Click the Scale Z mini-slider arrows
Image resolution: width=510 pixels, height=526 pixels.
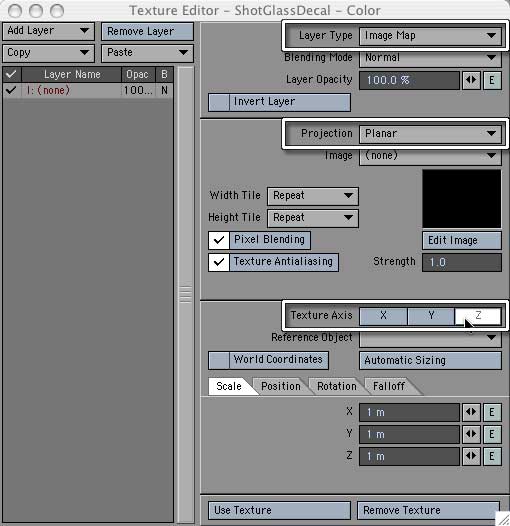click(471, 456)
